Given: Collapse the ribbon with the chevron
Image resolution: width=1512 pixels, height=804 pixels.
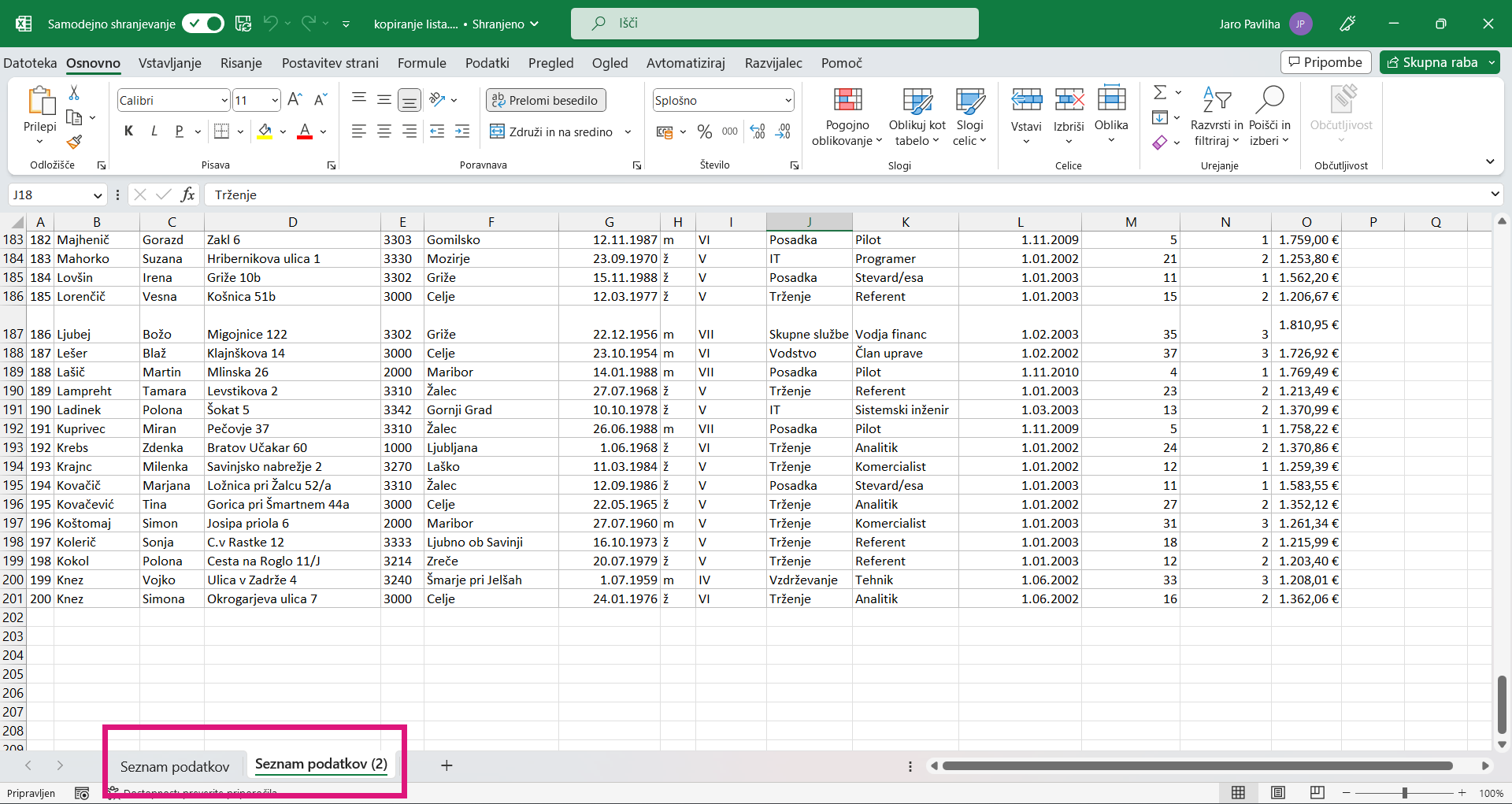Looking at the screenshot, I should [1490, 161].
